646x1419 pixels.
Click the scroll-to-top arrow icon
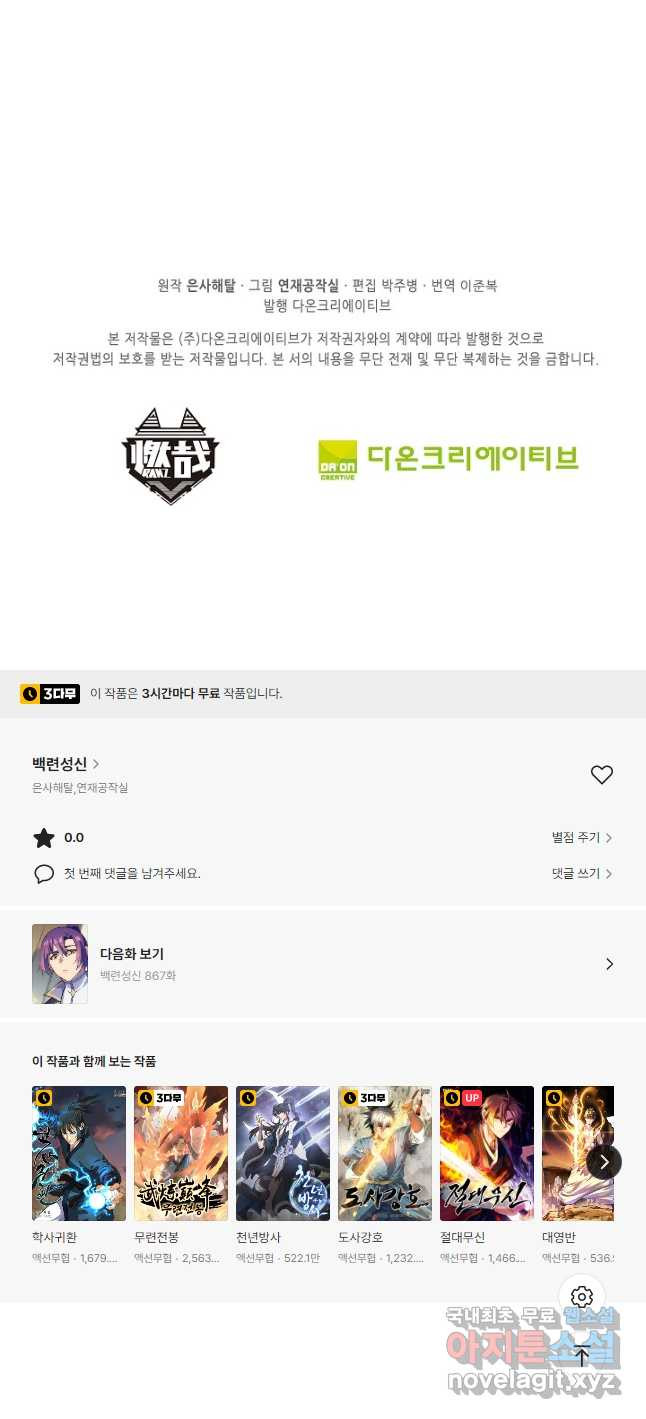tap(582, 1356)
